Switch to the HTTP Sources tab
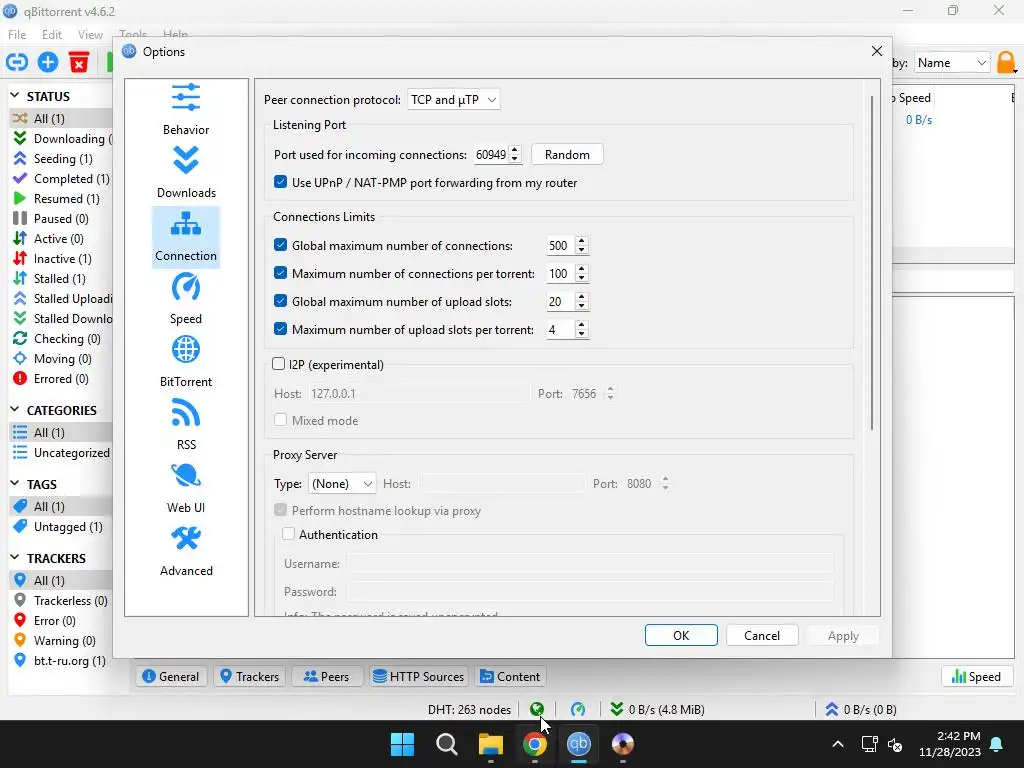The width and height of the screenshot is (1024, 768). point(419,677)
